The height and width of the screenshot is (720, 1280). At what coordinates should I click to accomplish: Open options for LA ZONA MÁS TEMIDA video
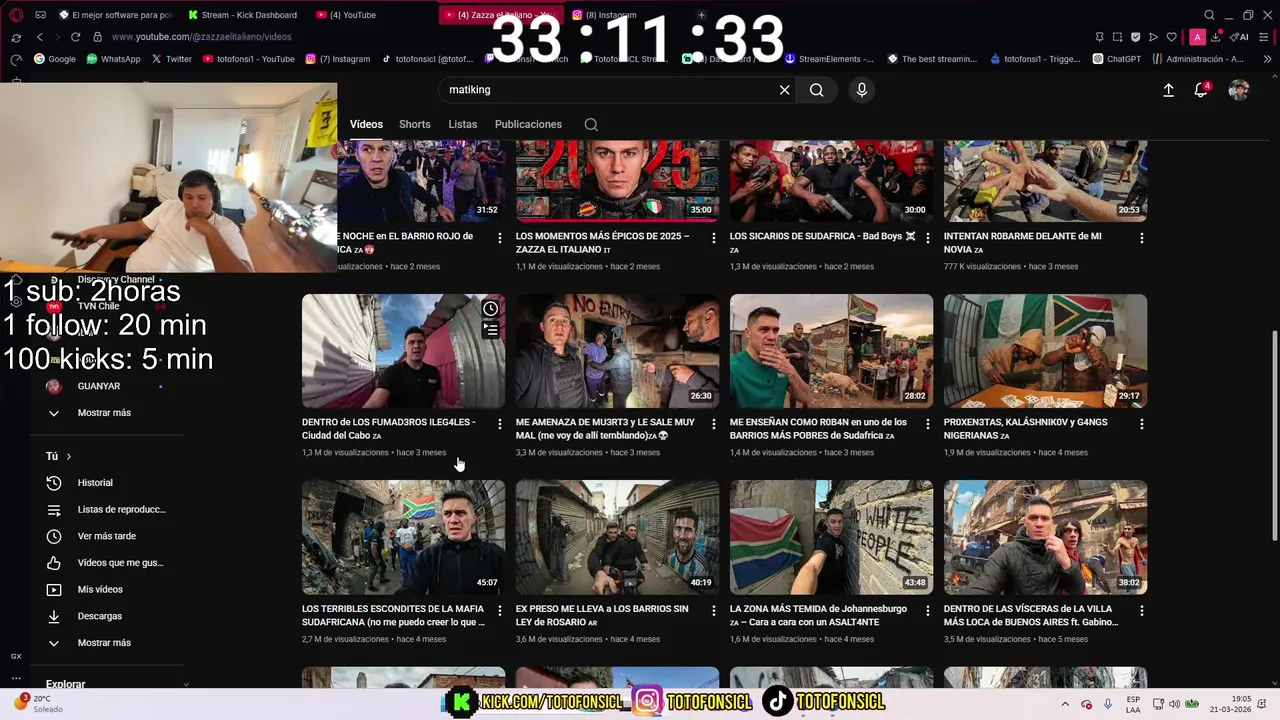click(x=928, y=610)
